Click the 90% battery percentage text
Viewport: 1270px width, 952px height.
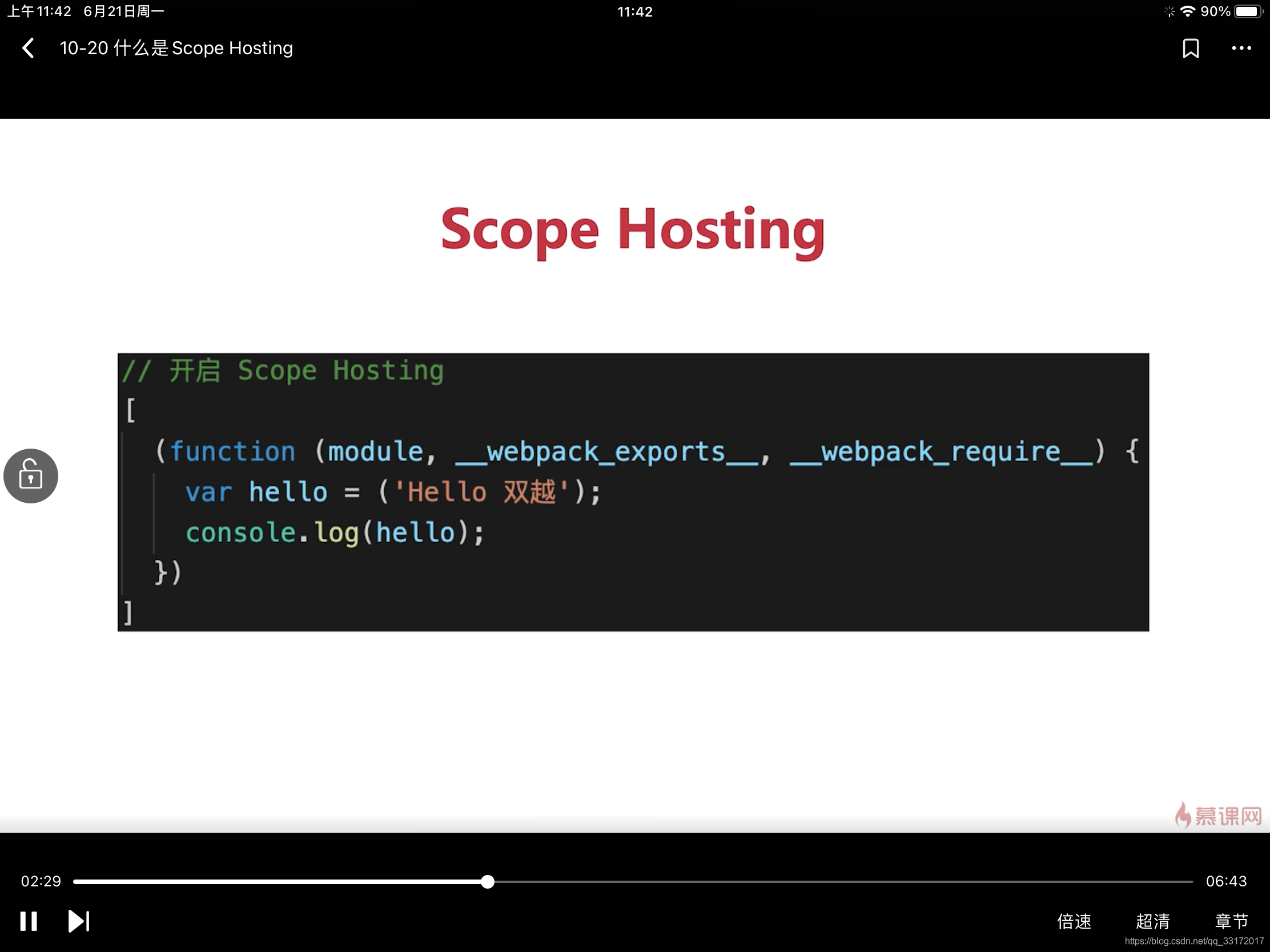coord(1215,11)
